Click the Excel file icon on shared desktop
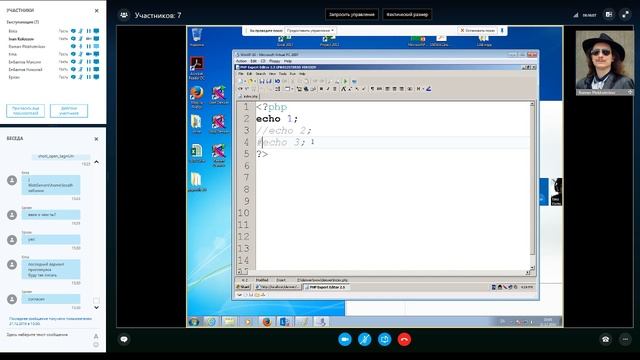 coord(197,153)
